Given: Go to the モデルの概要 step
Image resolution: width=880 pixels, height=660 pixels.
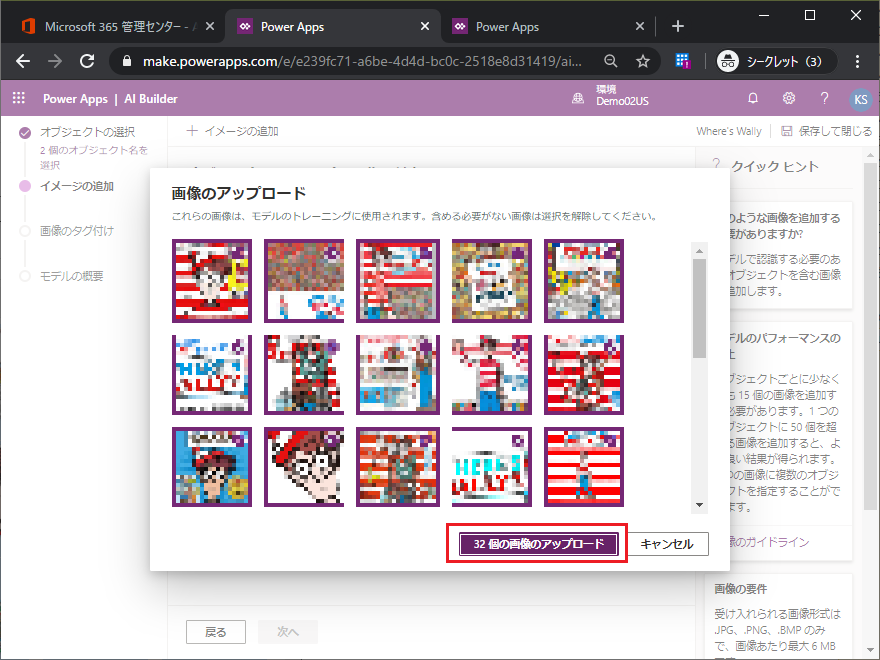Looking at the screenshot, I should point(72,276).
